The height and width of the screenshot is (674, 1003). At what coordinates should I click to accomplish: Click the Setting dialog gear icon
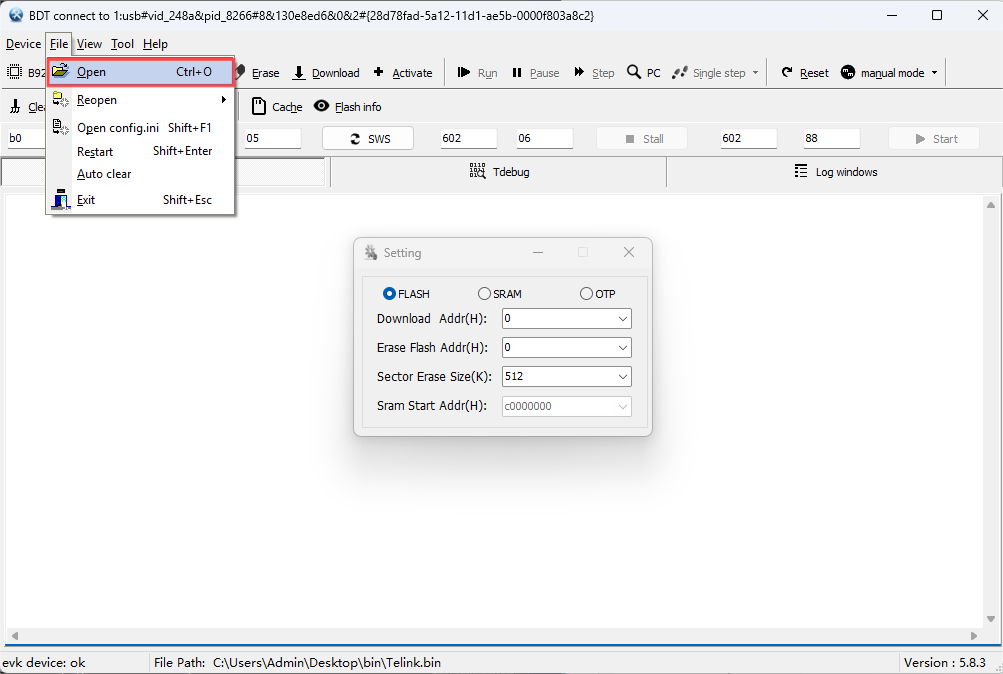[371, 253]
